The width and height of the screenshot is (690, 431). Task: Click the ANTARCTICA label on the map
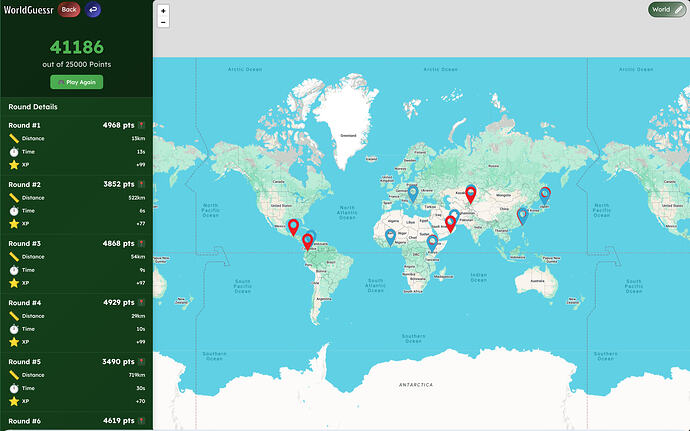(416, 385)
